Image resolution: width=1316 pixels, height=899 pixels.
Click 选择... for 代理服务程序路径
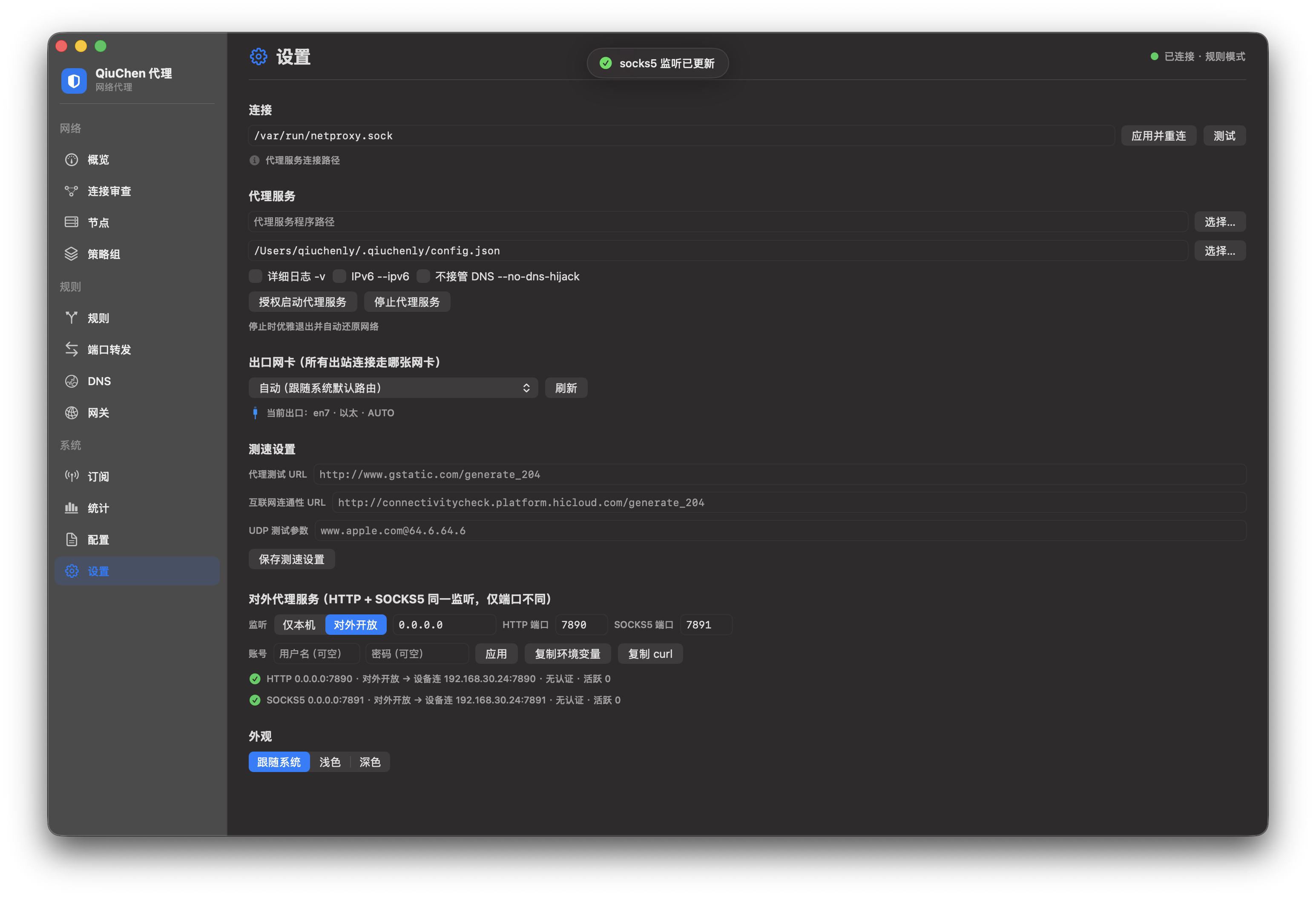coord(1220,222)
